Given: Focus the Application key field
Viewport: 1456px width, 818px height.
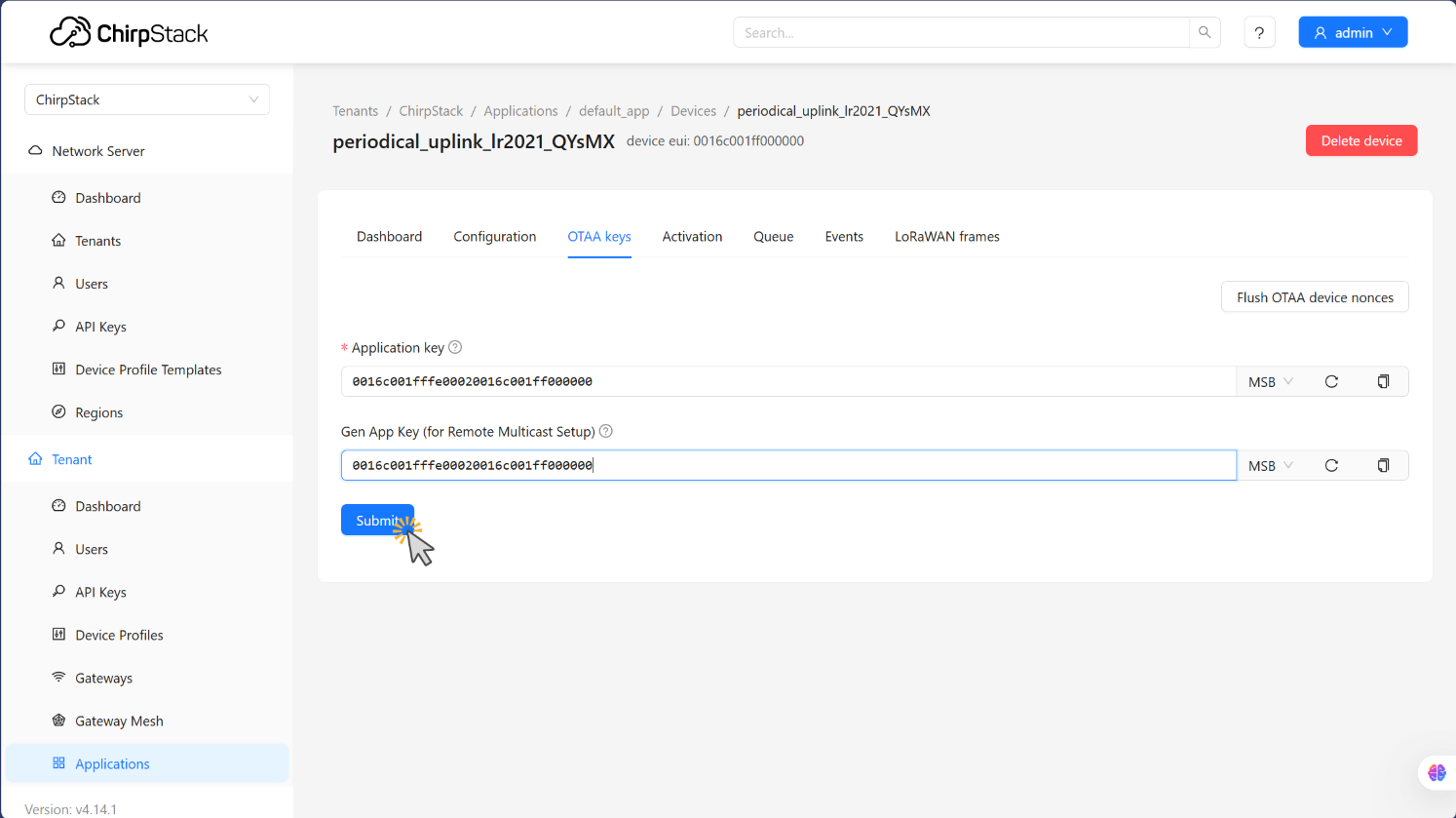Looking at the screenshot, I should tap(788, 381).
